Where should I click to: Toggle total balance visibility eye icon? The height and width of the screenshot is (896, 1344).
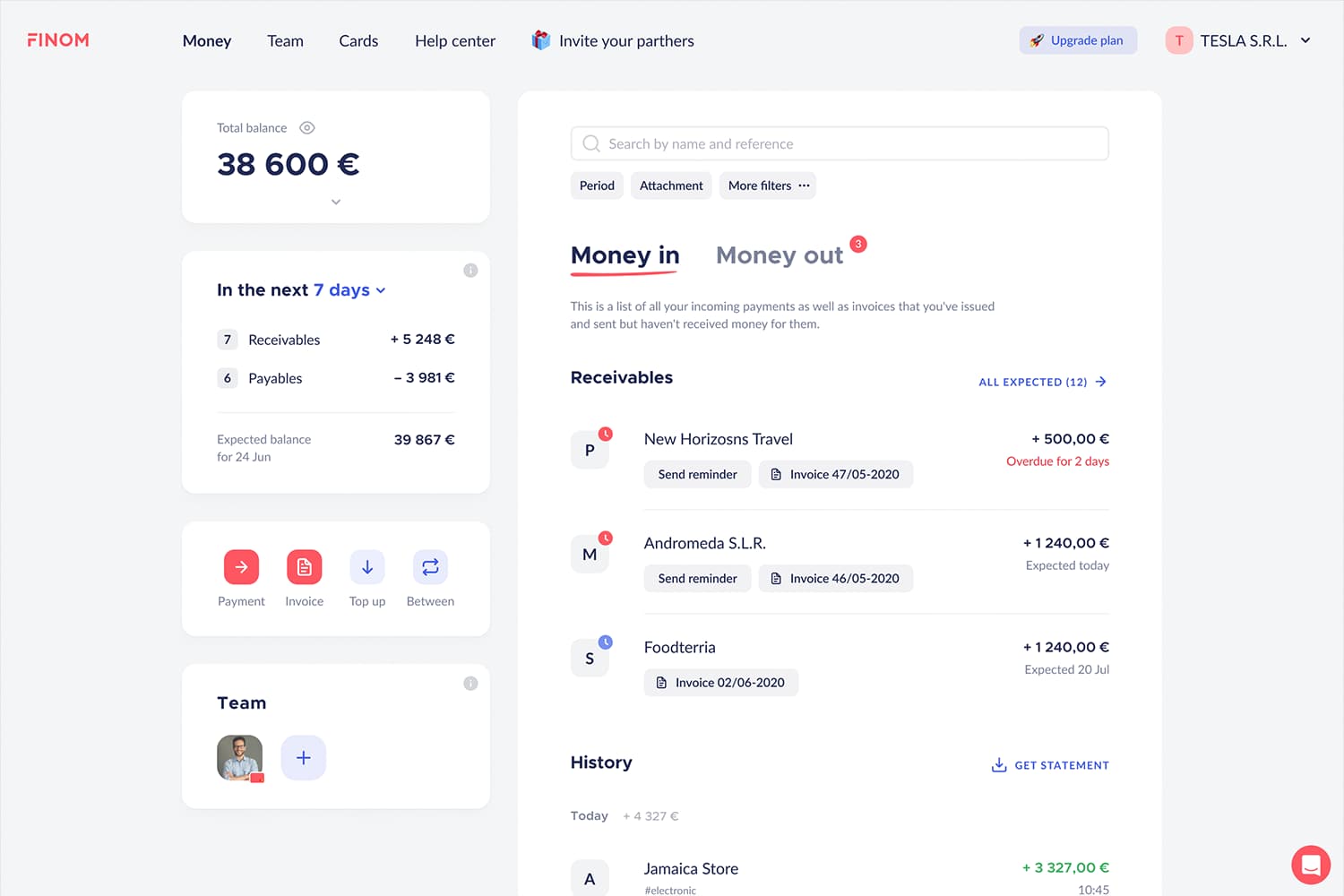[x=306, y=127]
